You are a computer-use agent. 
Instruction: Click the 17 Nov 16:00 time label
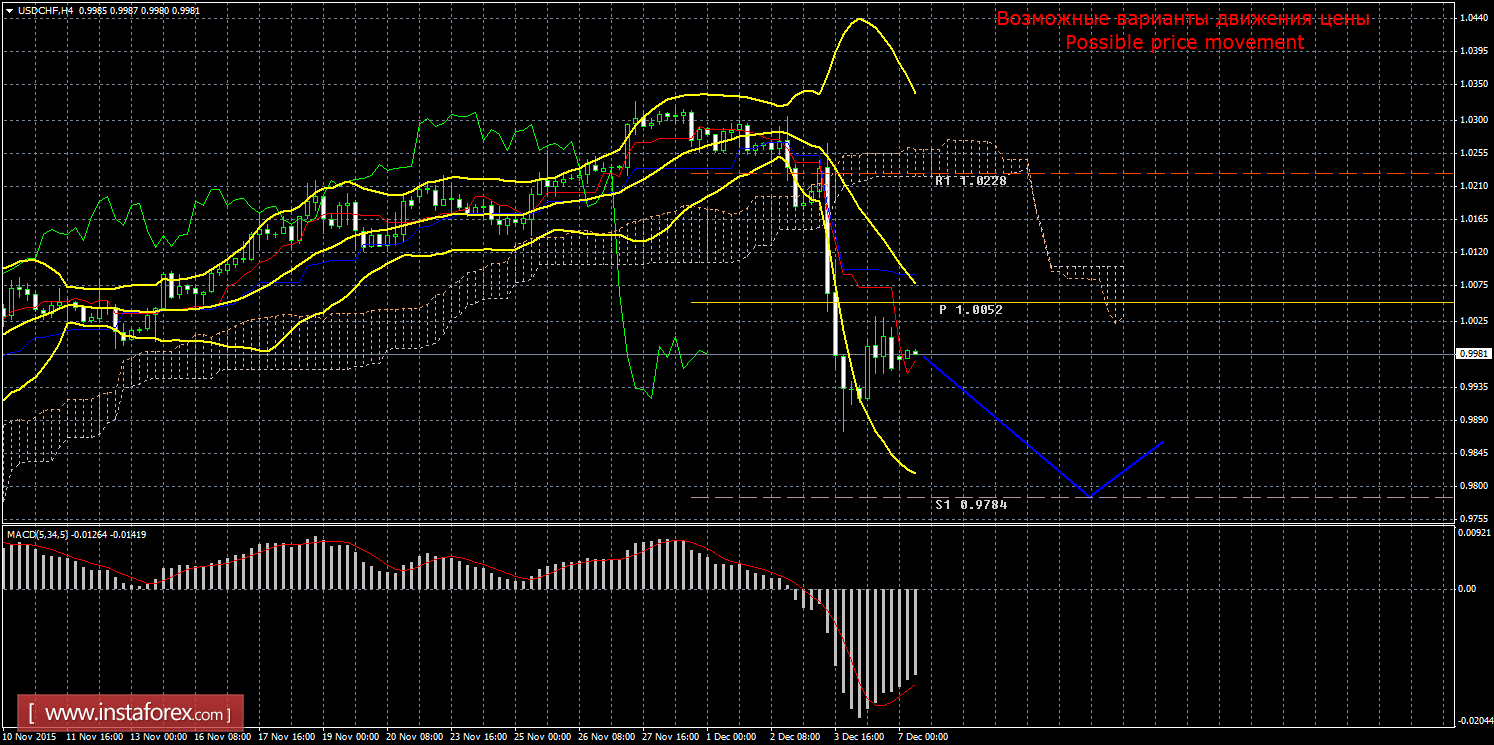(x=284, y=737)
